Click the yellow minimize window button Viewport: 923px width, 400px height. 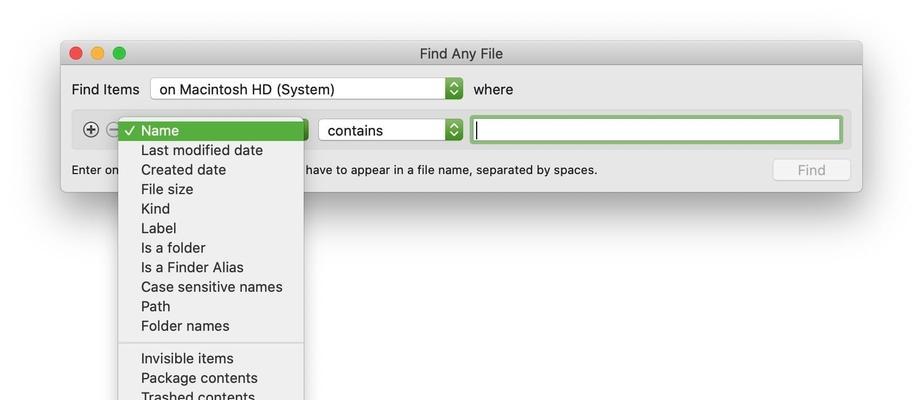point(98,54)
